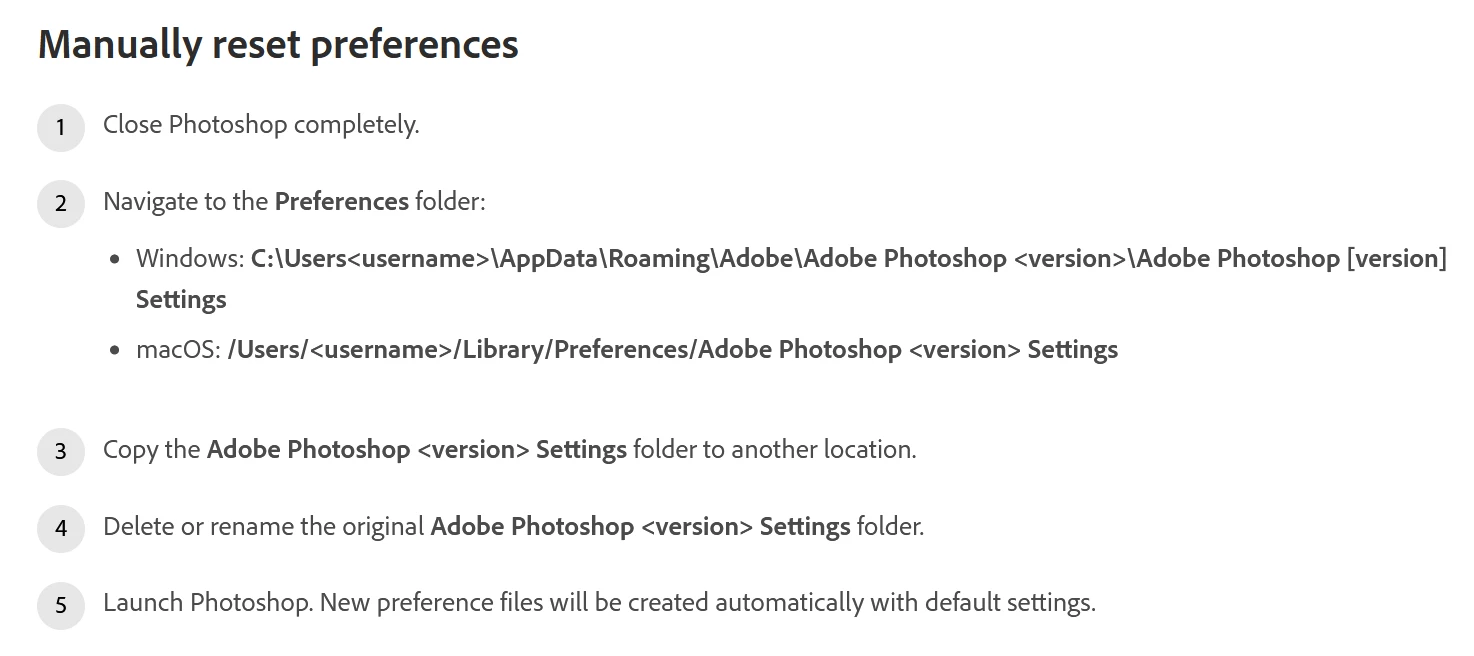
Task: Click bold 'Adobe Photoshop <version> Settings' in step 3
Action: (417, 450)
